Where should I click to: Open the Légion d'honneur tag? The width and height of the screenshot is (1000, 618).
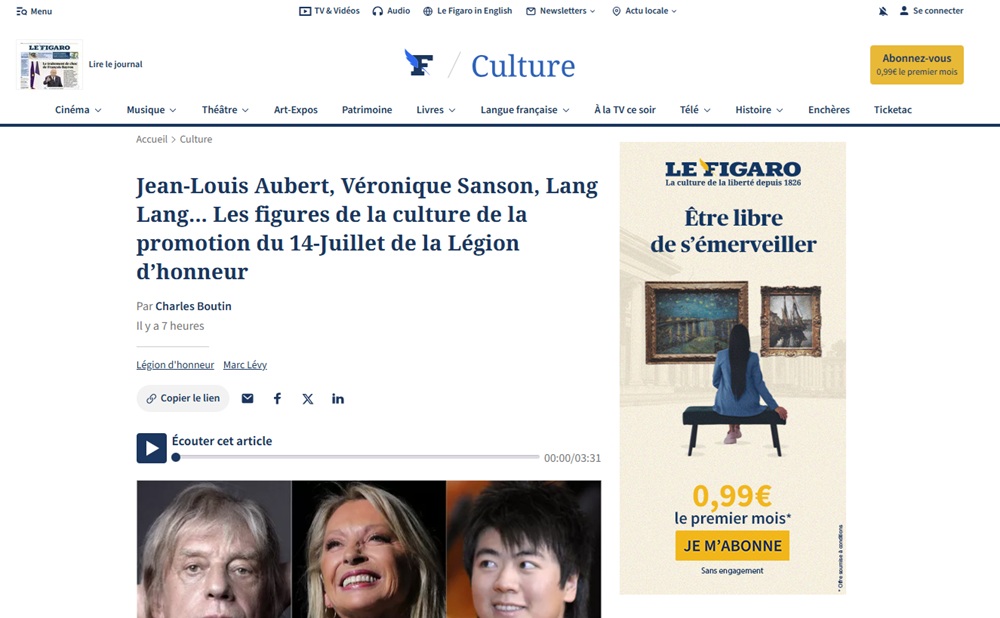[175, 365]
